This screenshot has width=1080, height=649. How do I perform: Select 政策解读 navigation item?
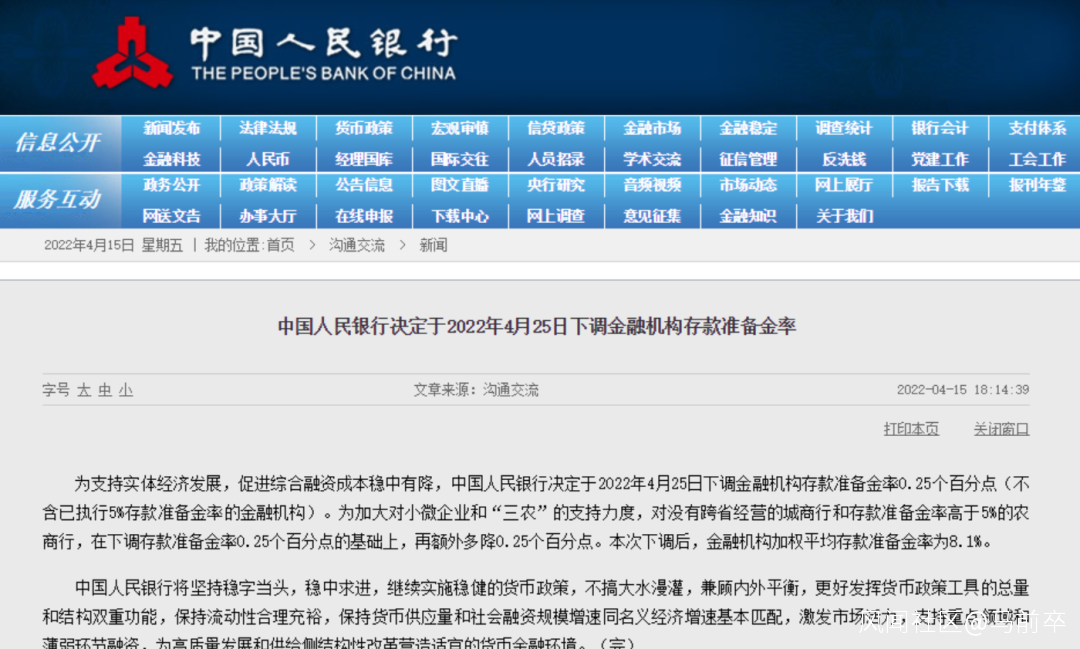tap(268, 185)
